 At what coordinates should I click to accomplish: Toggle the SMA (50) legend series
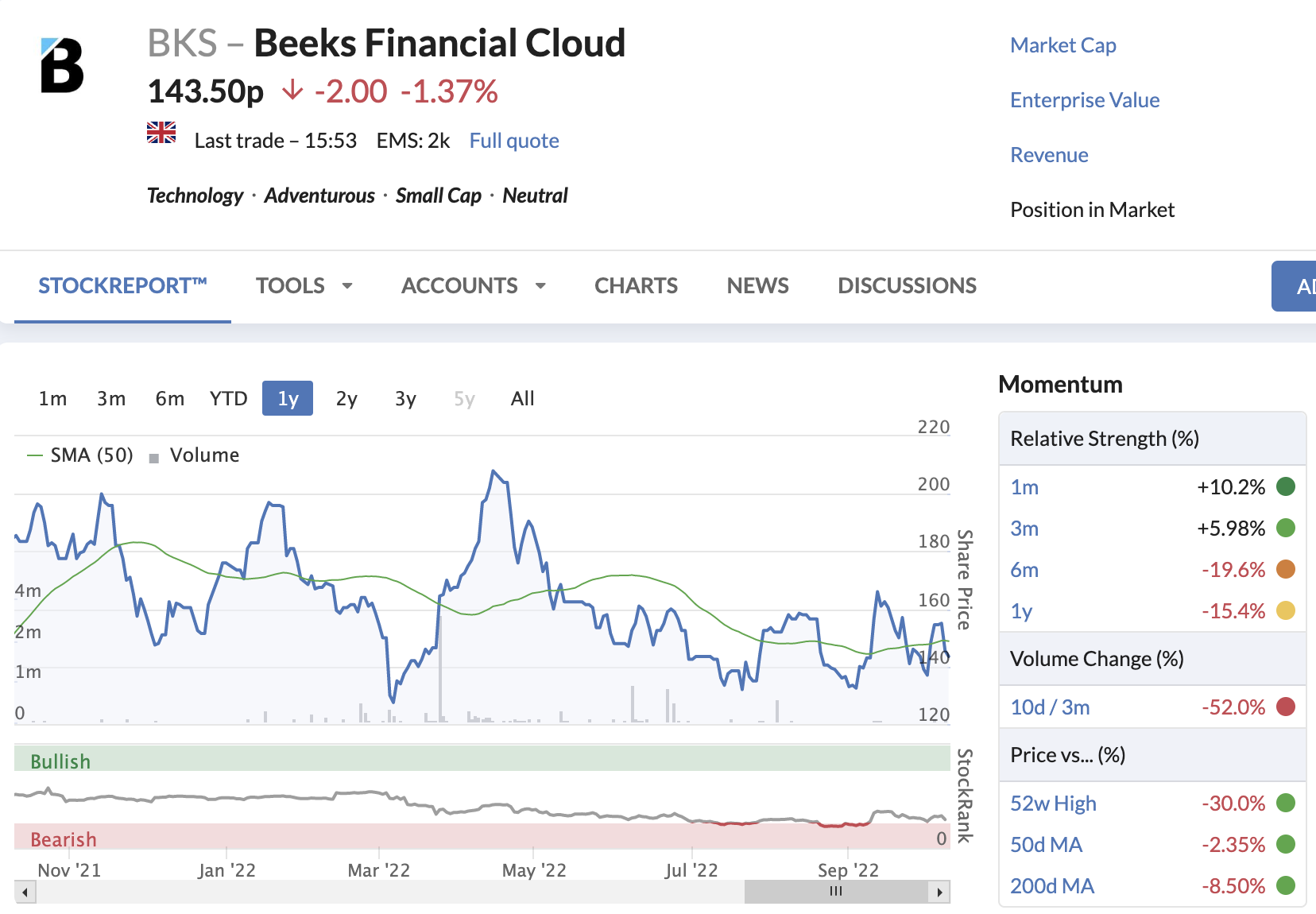tap(80, 455)
